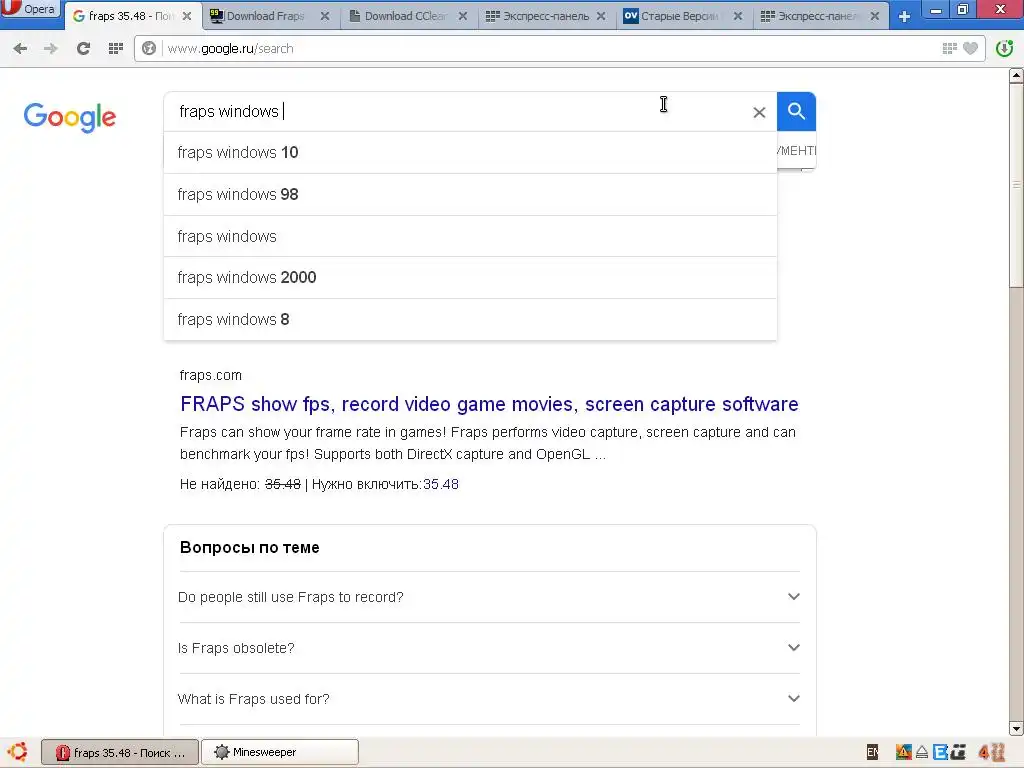1024x768 pixels.
Task: Open a new tab with plus button
Action: 904,16
